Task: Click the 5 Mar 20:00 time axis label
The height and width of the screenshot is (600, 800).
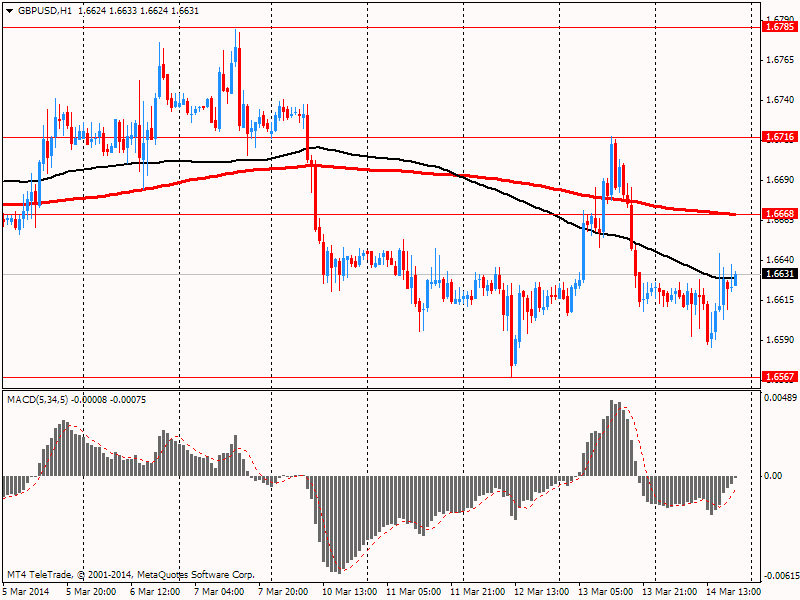Action: [x=91, y=591]
